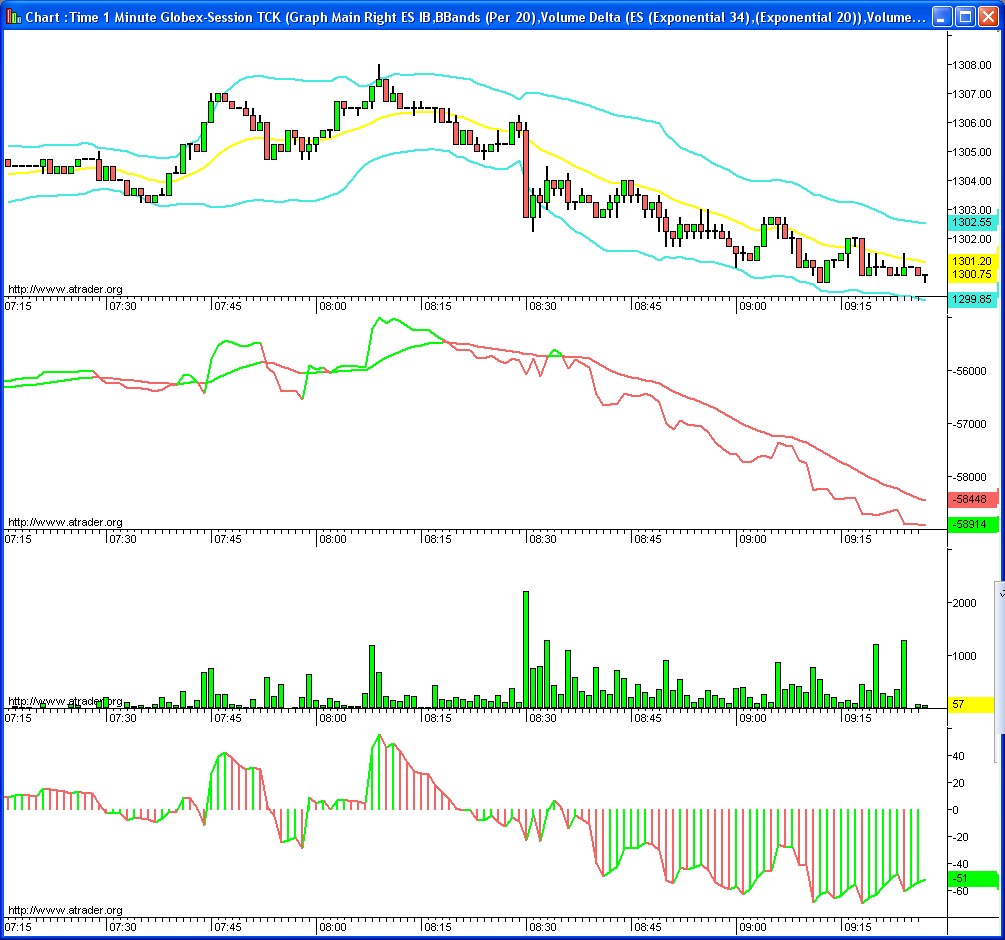Click the atrader.org link in price pane
This screenshot has width=1005, height=940.
tap(65, 289)
